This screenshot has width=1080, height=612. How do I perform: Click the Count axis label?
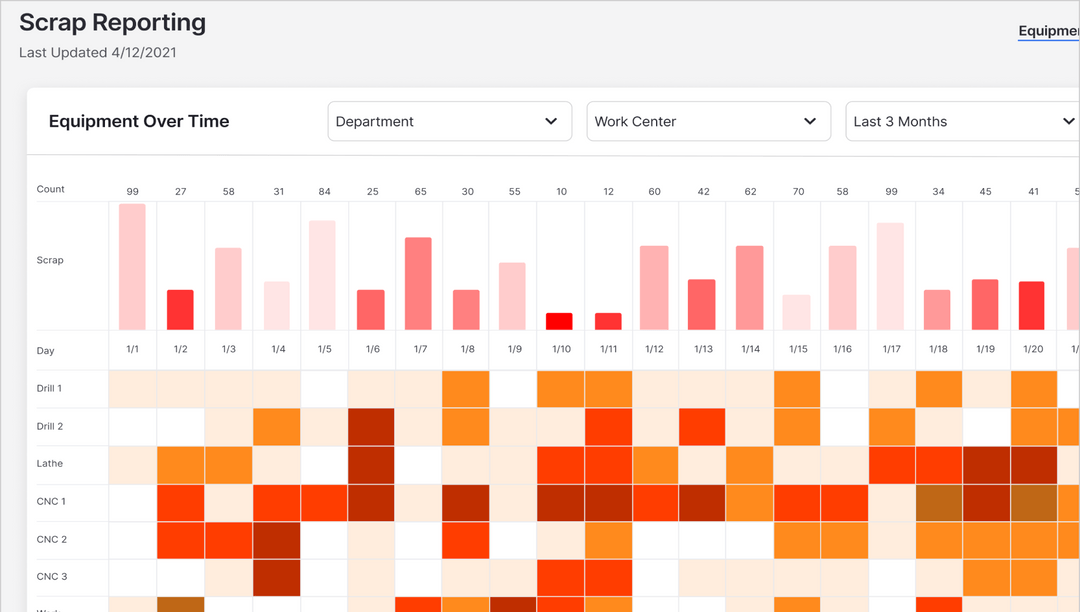point(50,188)
